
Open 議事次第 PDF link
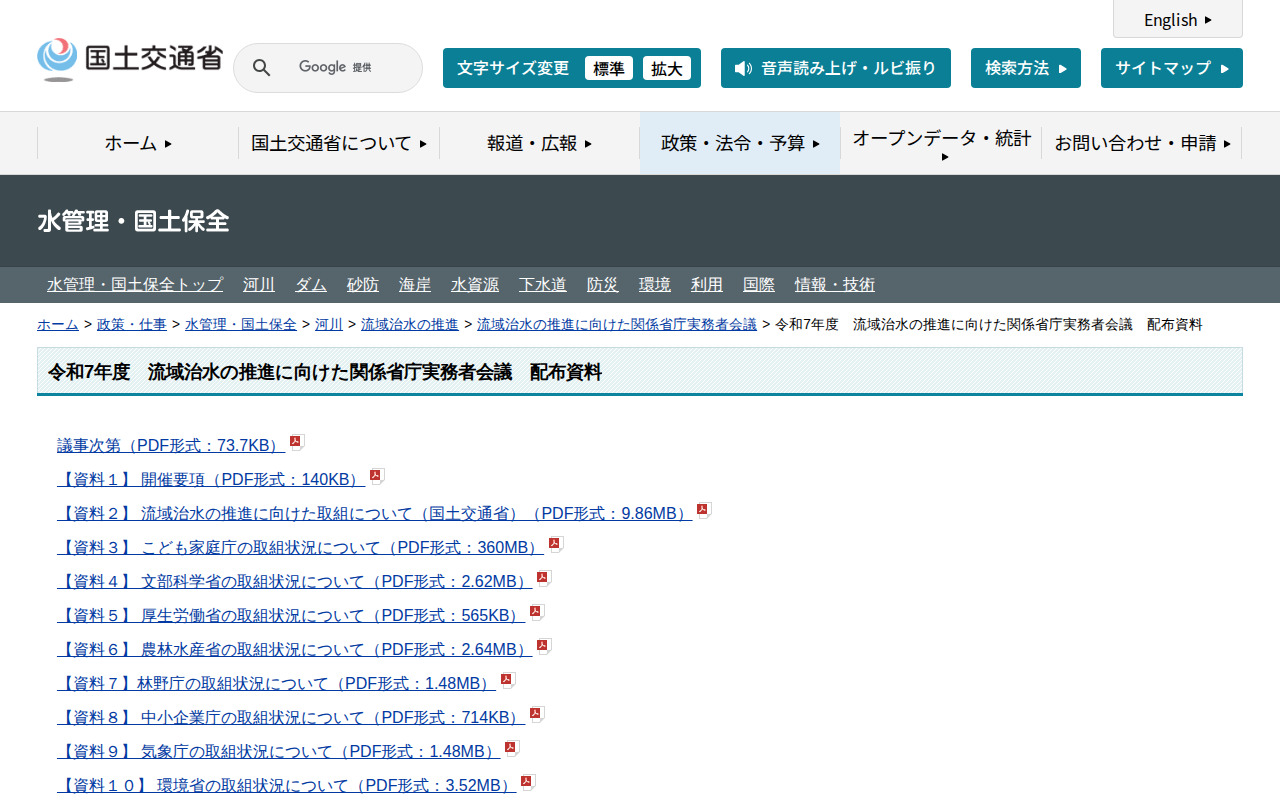(x=171, y=445)
